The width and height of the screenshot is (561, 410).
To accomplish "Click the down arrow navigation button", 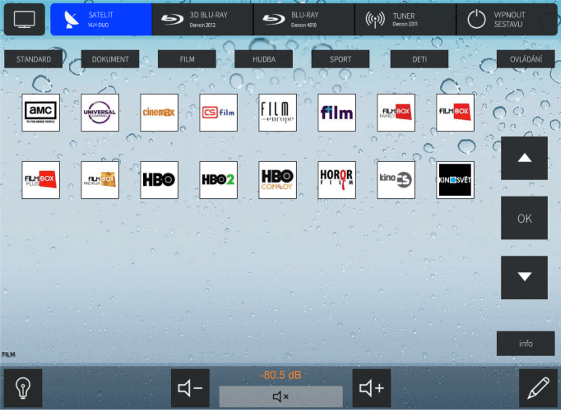I will point(525,277).
